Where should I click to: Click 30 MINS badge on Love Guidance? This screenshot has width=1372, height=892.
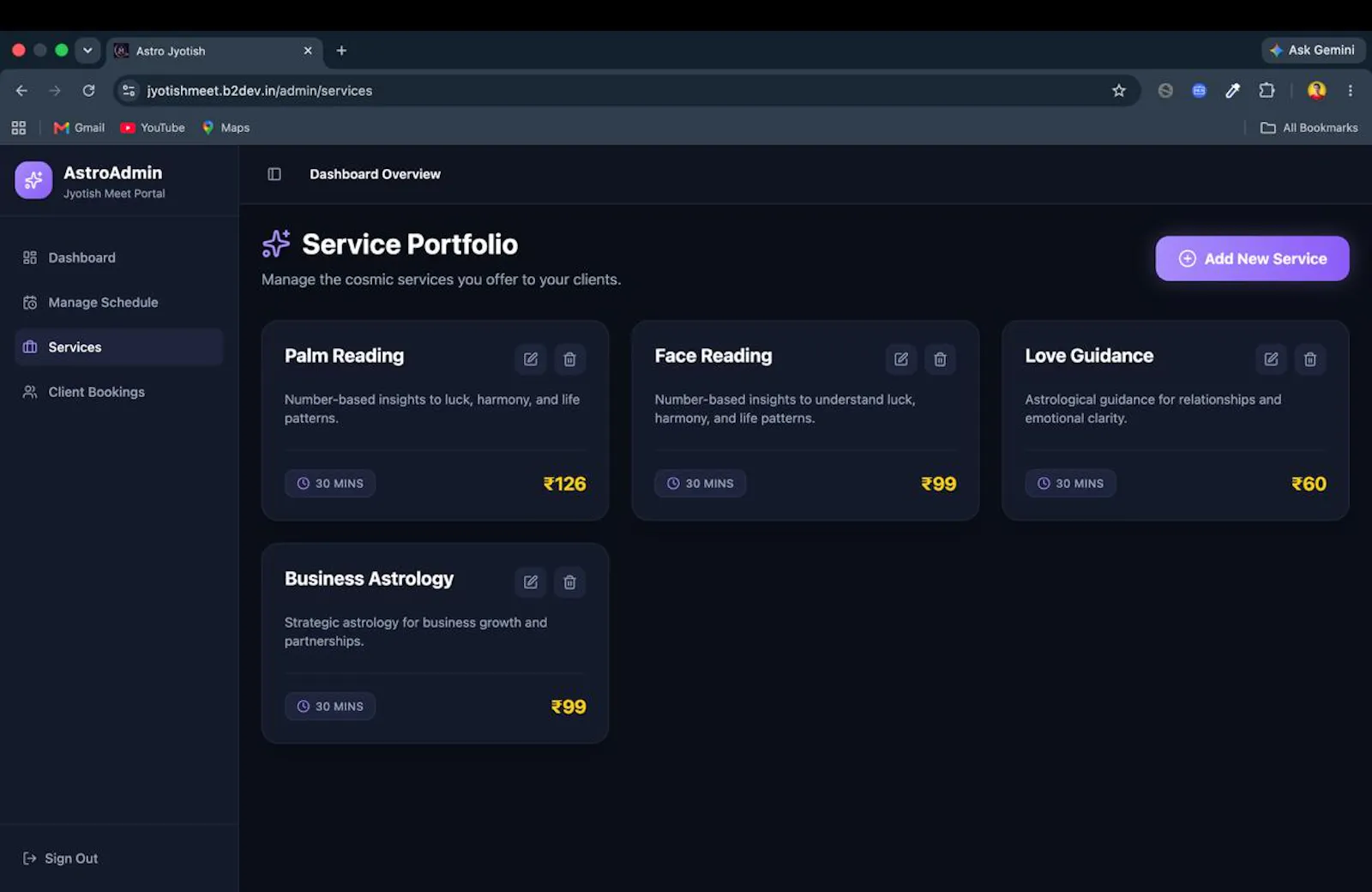[1070, 484]
